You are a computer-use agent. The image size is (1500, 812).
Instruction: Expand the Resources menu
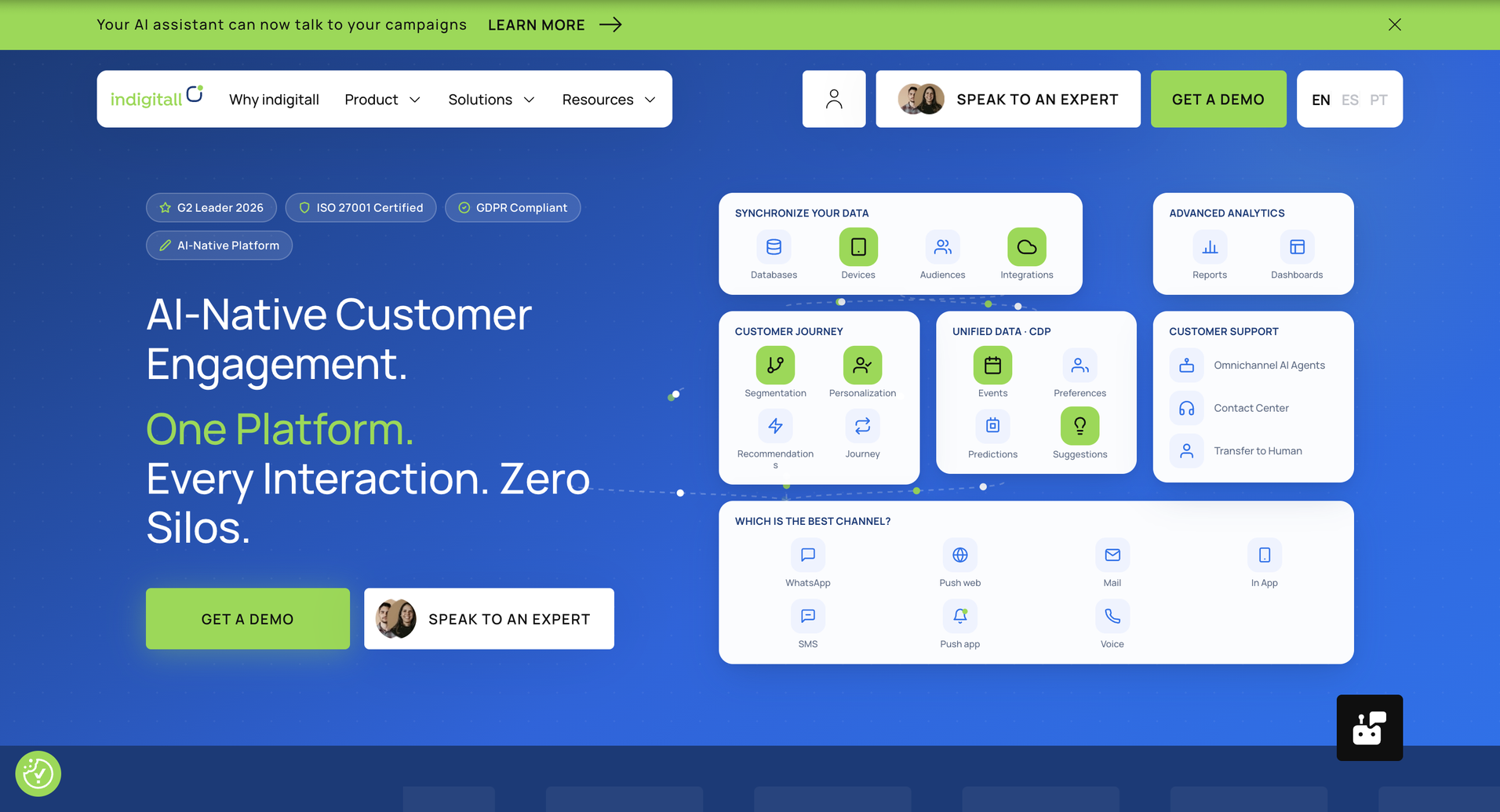click(x=609, y=100)
